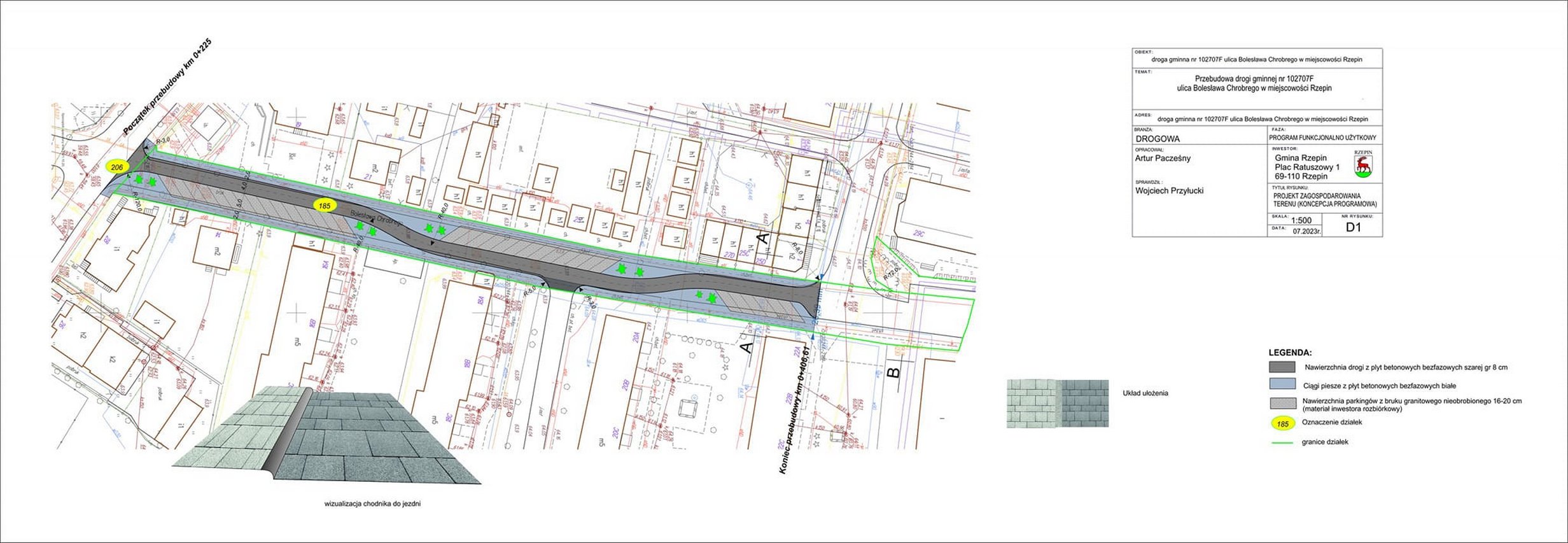Select the date field 07.2023r.
Viewport: 1568px width, 543px height.
tap(1306, 232)
